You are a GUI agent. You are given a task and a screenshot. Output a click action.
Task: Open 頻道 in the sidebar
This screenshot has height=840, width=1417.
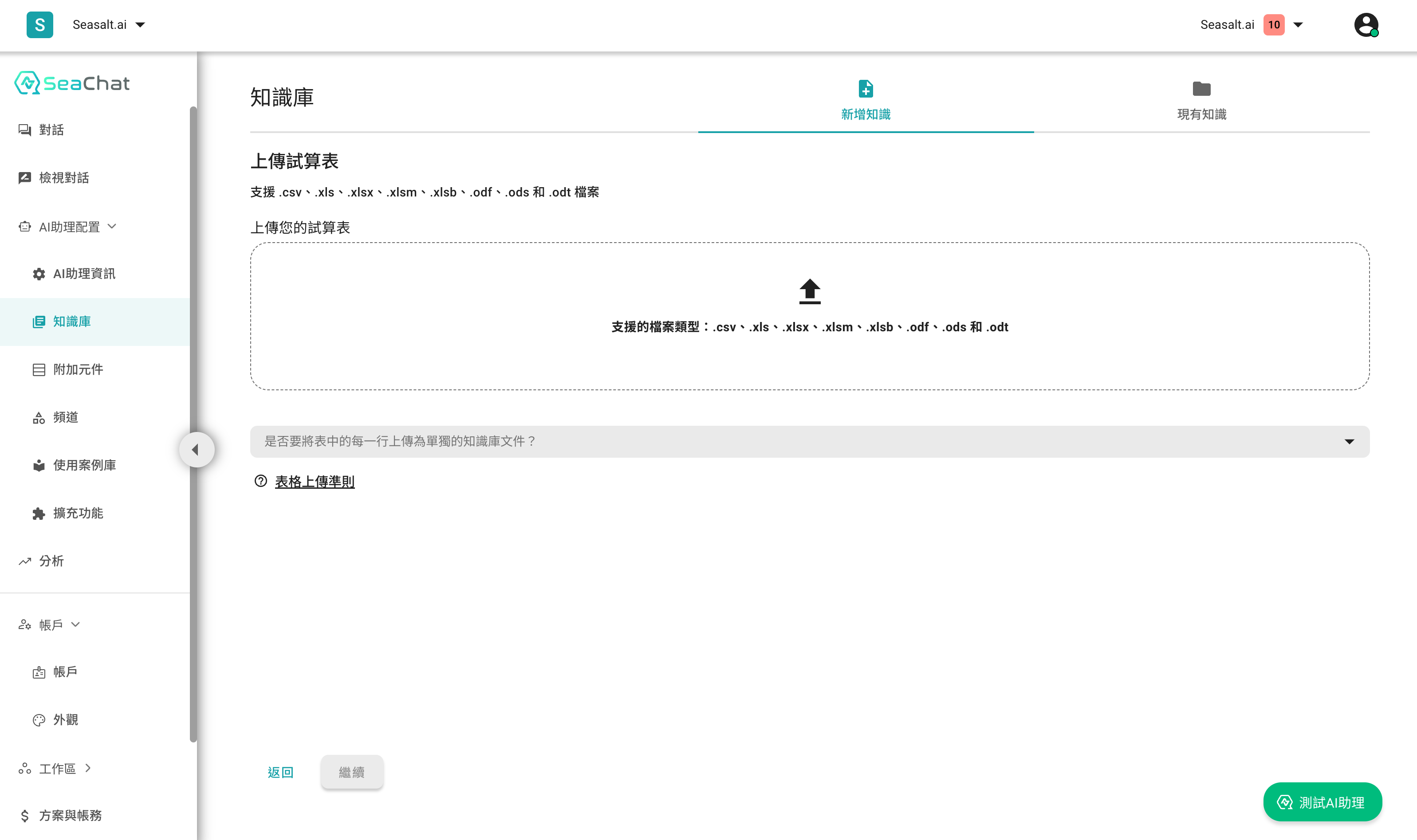pos(95,418)
